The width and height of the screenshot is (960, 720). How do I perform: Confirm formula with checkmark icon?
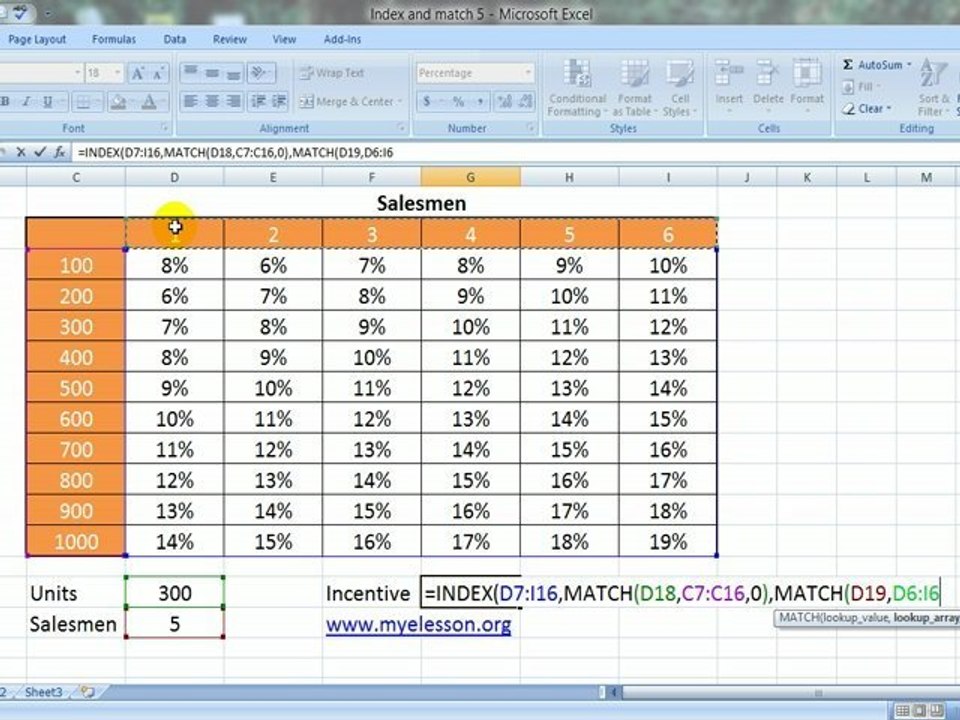point(40,152)
